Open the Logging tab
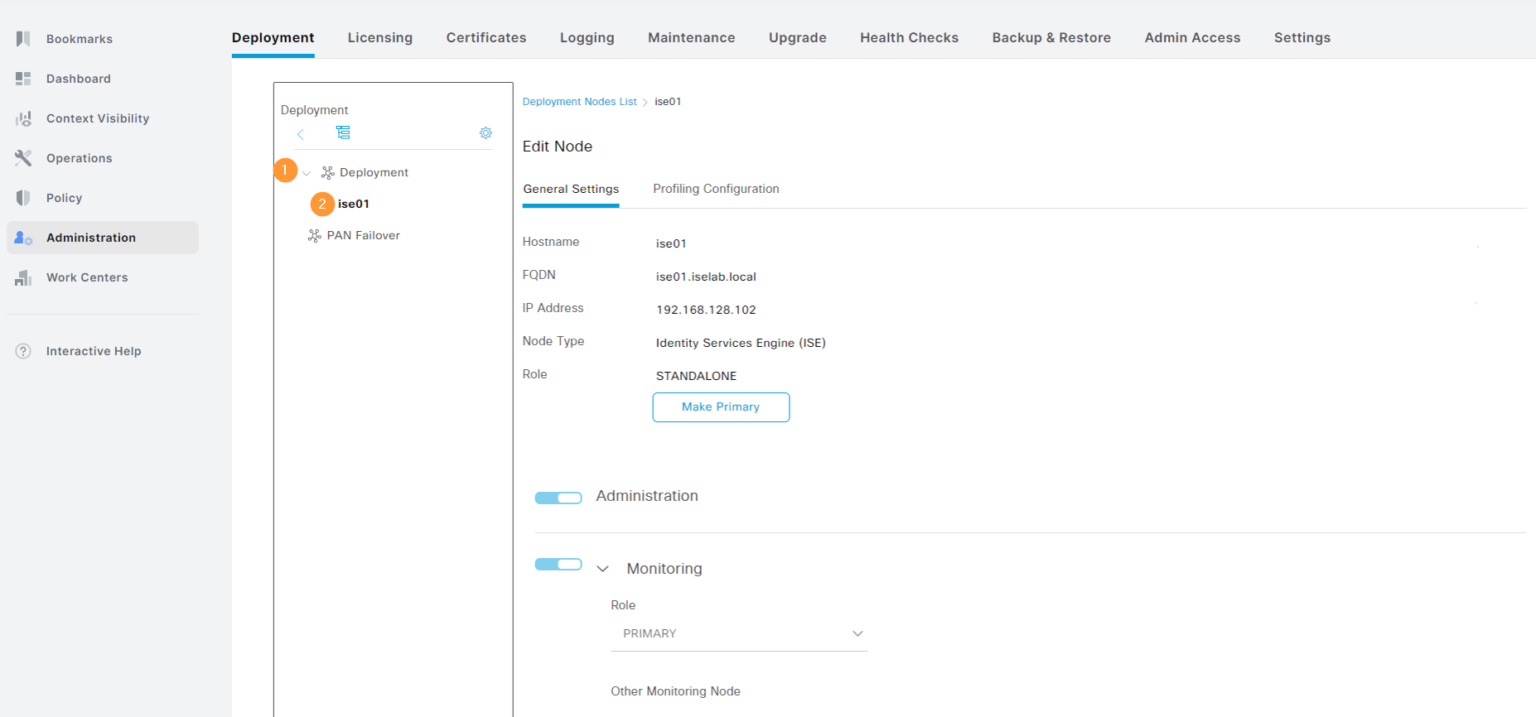The width and height of the screenshot is (1536, 717). pyautogui.click(x=587, y=37)
